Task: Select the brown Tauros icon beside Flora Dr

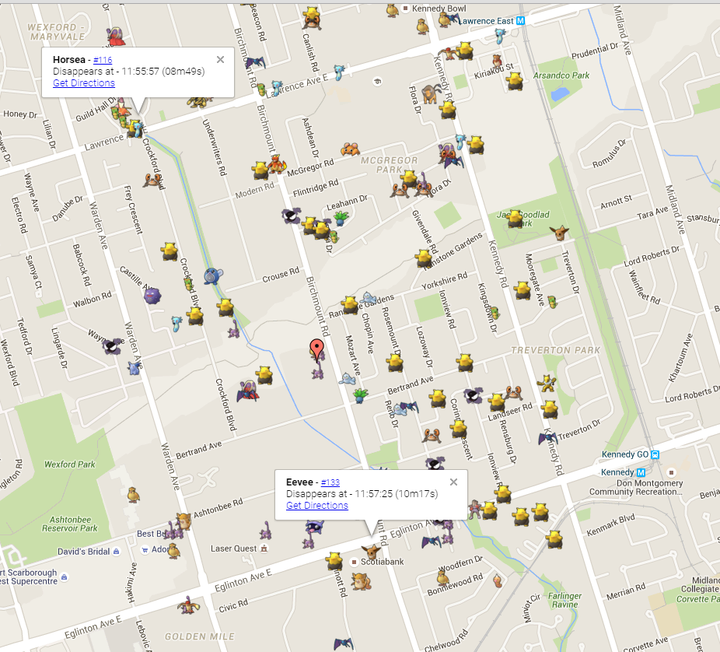Action: (x=430, y=93)
